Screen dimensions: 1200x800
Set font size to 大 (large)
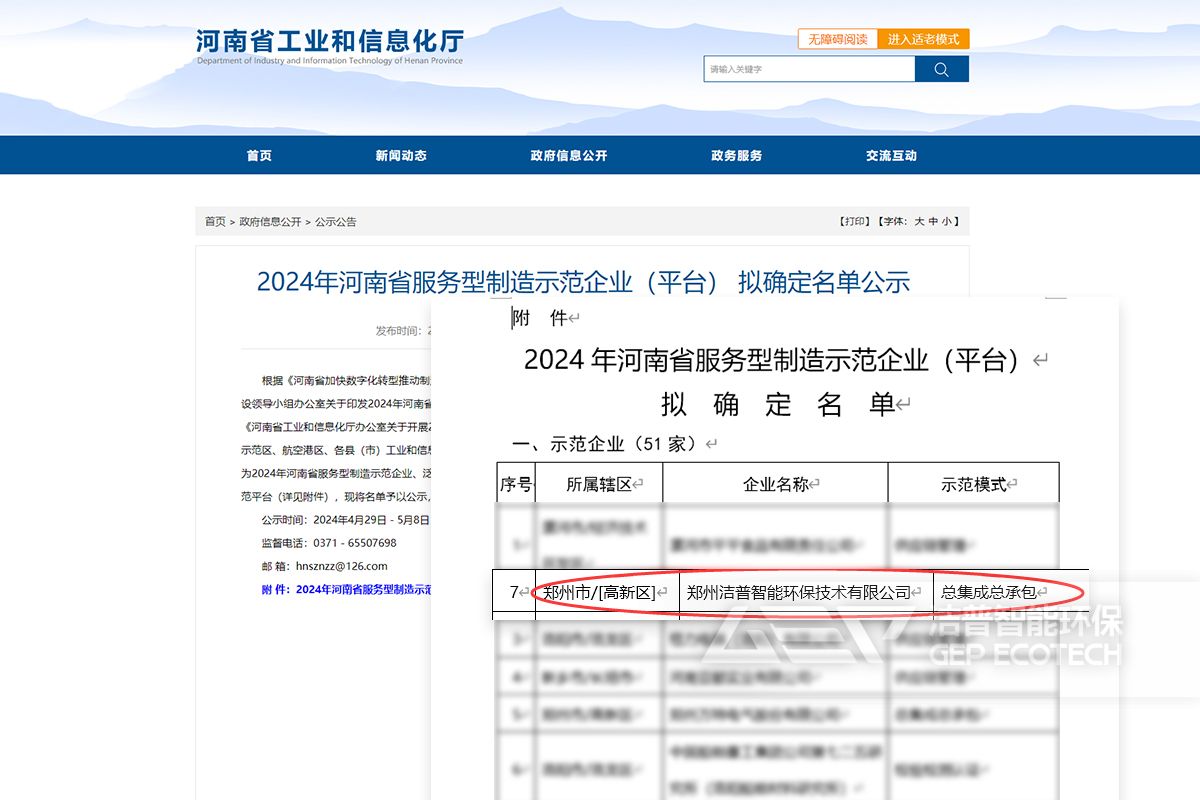pos(919,222)
